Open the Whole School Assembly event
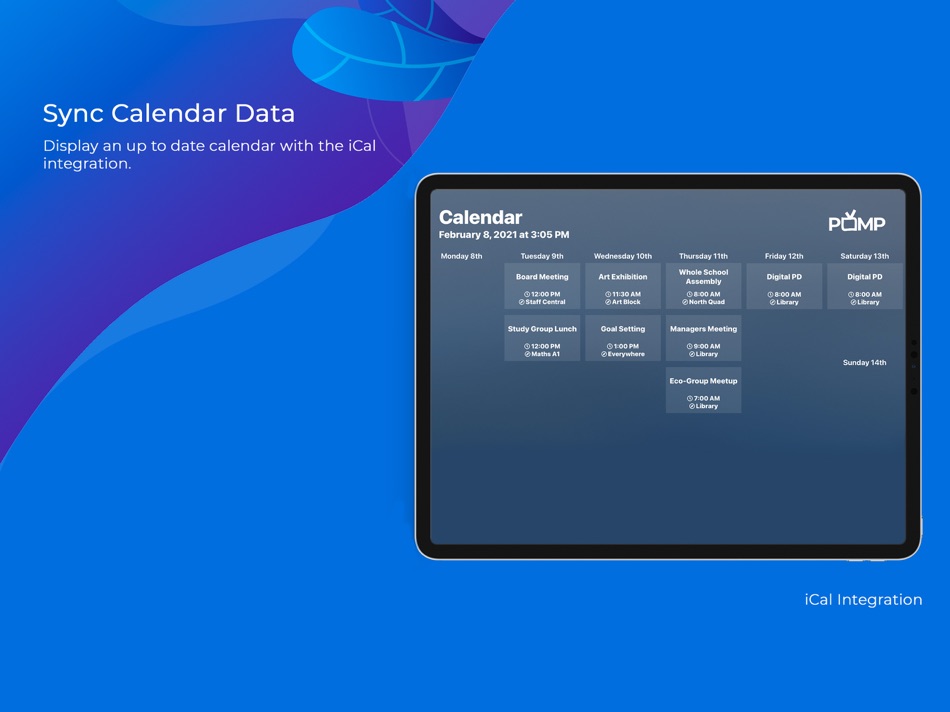The width and height of the screenshot is (950, 712). (703, 286)
